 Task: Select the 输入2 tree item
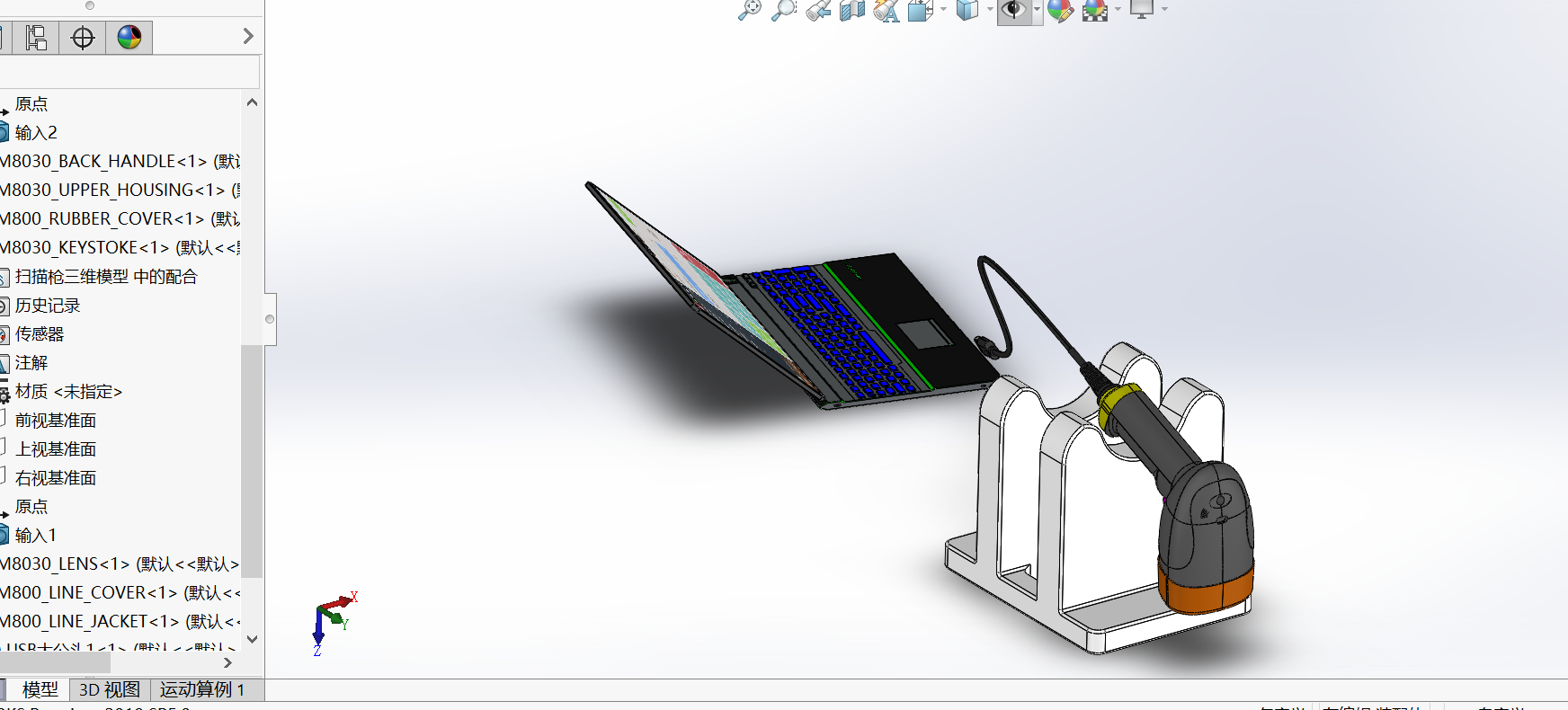tap(36, 133)
